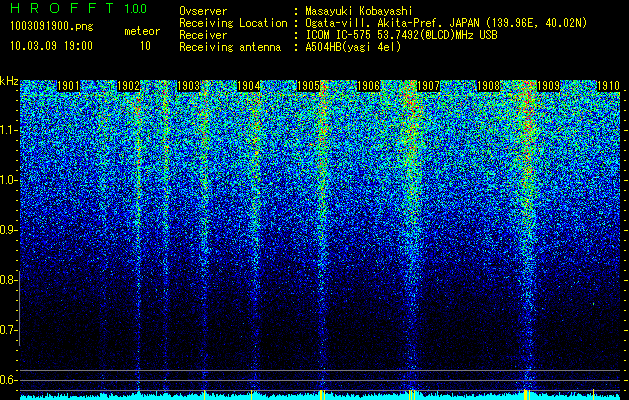Click the 1908 time marker
The image size is (629, 400).
tap(488, 86)
